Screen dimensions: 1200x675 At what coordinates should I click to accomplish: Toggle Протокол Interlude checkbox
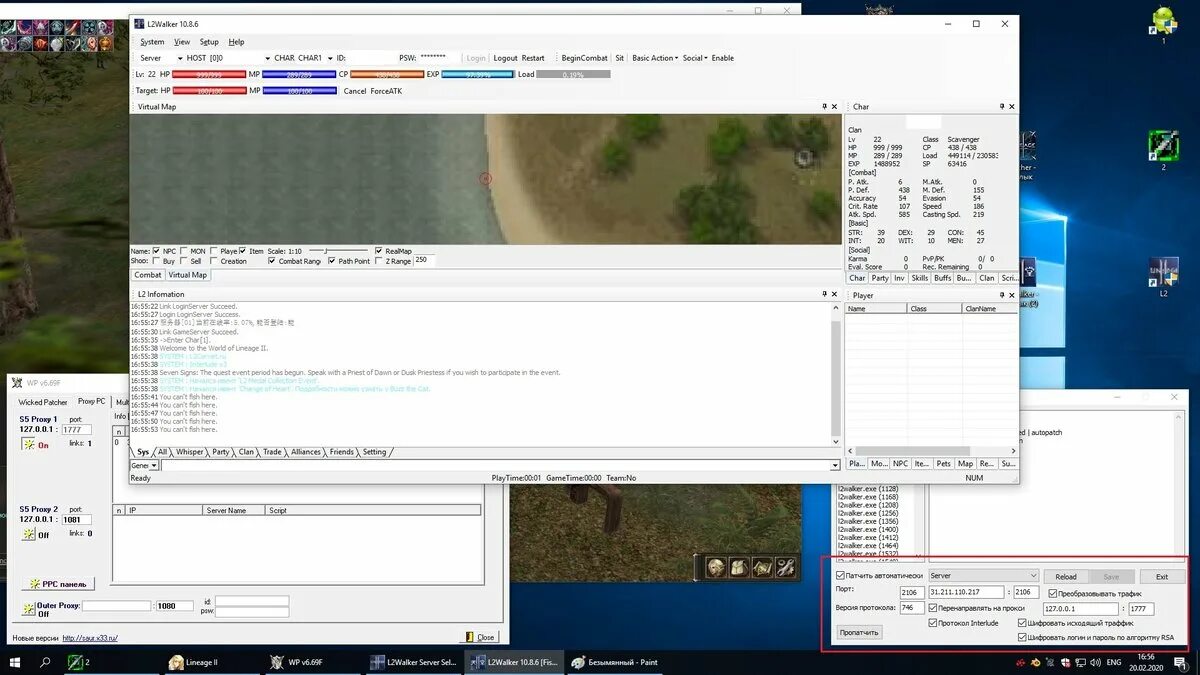tap(933, 623)
